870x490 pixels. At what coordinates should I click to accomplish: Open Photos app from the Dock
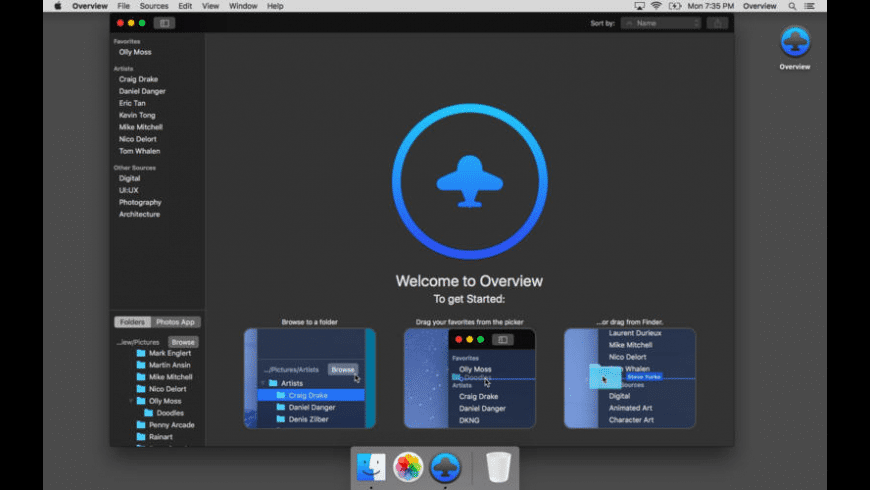click(x=408, y=467)
